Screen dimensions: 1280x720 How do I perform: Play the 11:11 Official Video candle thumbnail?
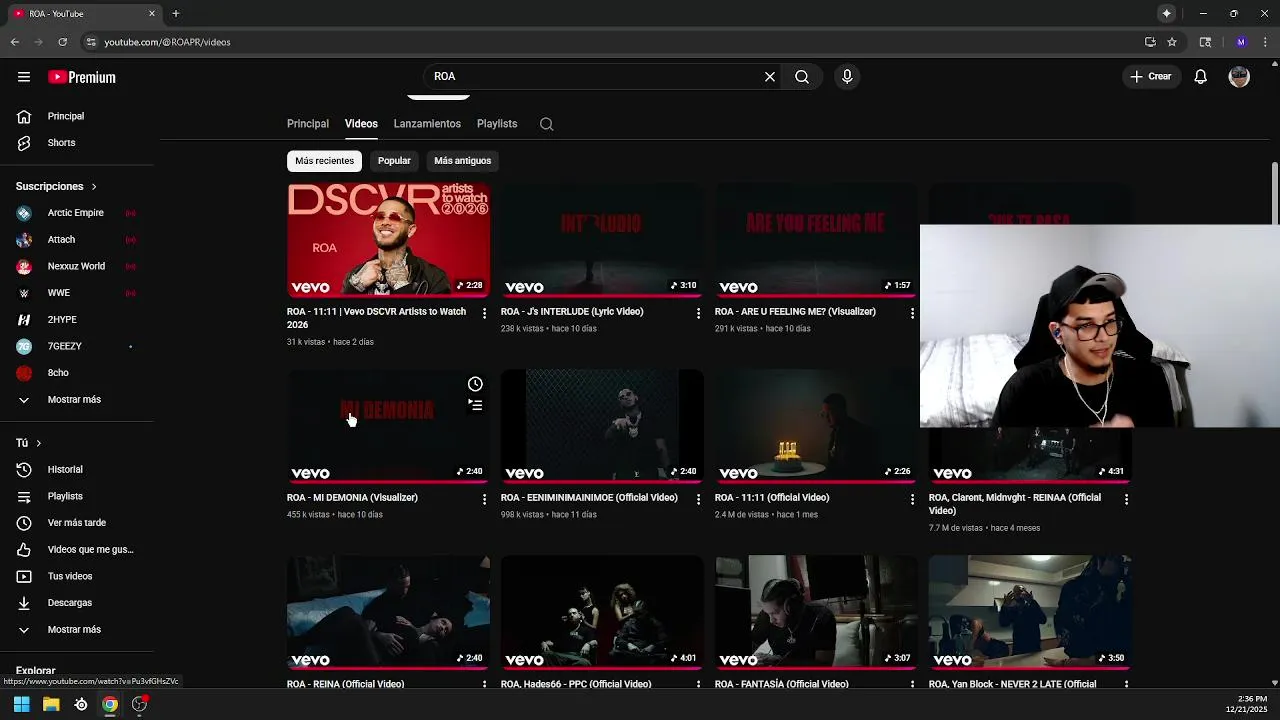(x=816, y=426)
